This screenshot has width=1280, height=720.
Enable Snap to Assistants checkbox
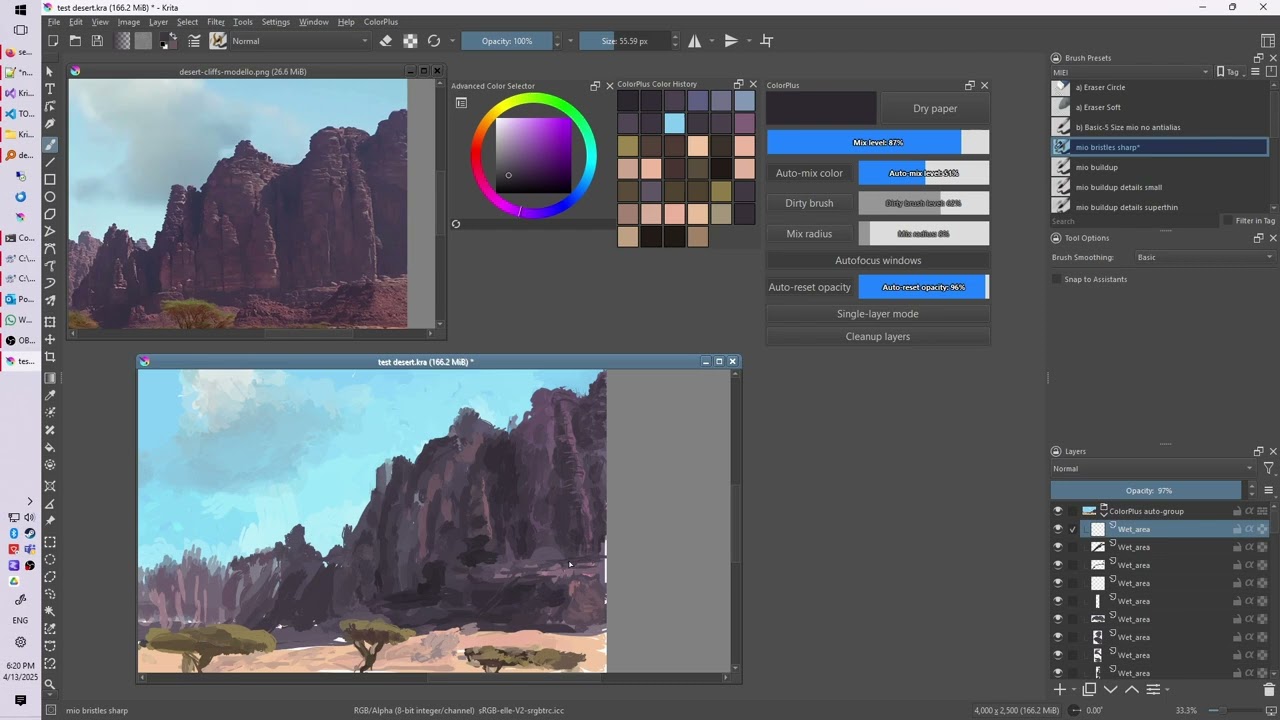(1057, 279)
